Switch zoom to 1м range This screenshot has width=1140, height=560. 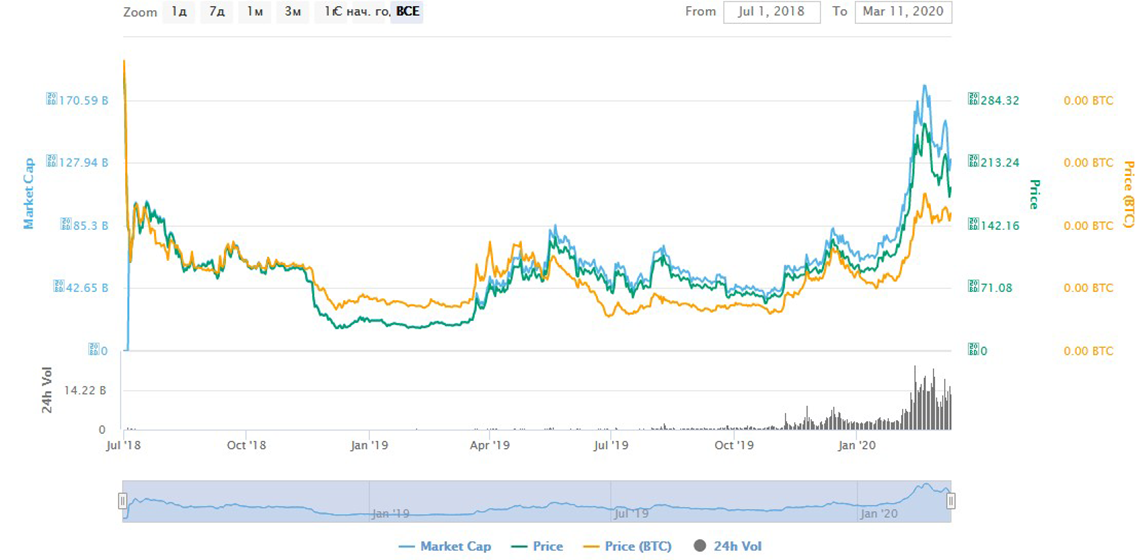(x=254, y=12)
